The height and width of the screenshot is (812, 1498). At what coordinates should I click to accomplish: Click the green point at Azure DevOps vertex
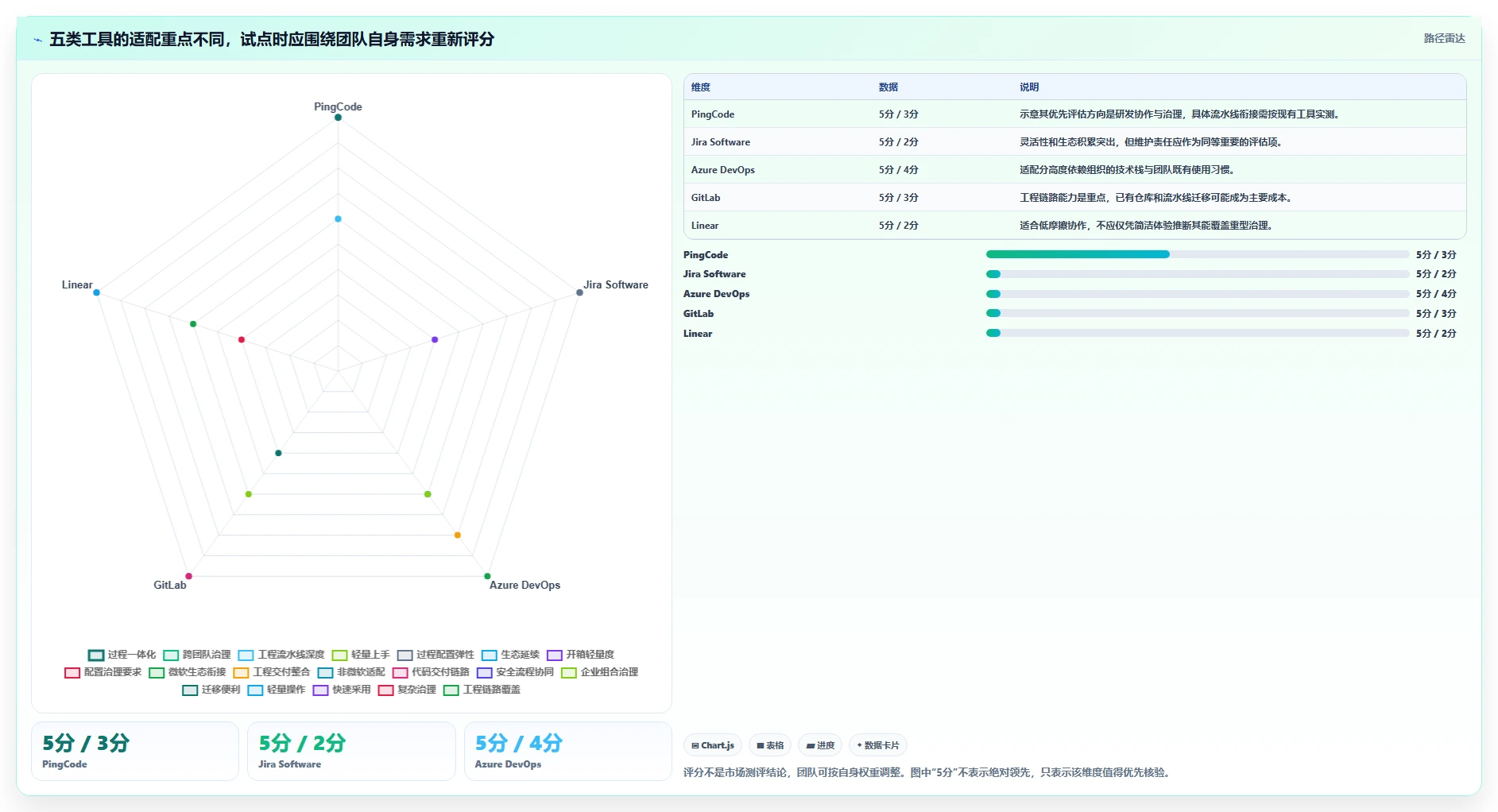point(487,576)
